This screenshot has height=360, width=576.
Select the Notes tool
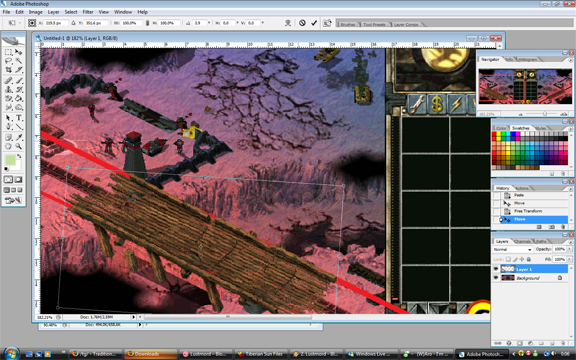click(x=8, y=137)
